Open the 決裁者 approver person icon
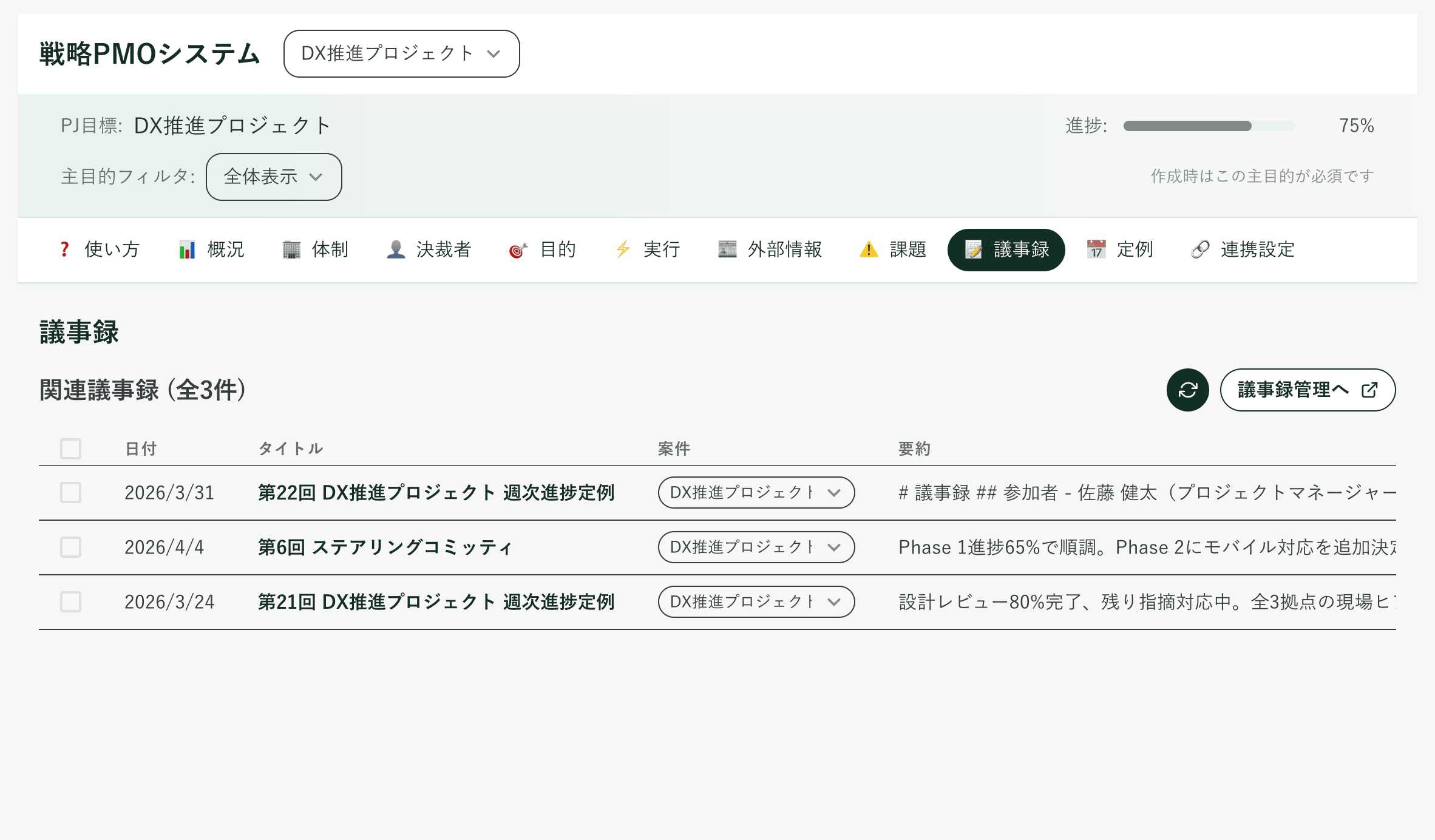 point(396,249)
